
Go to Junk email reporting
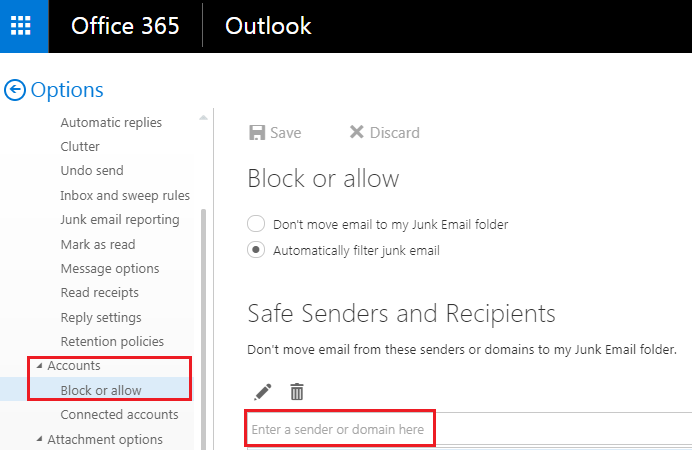(x=120, y=219)
